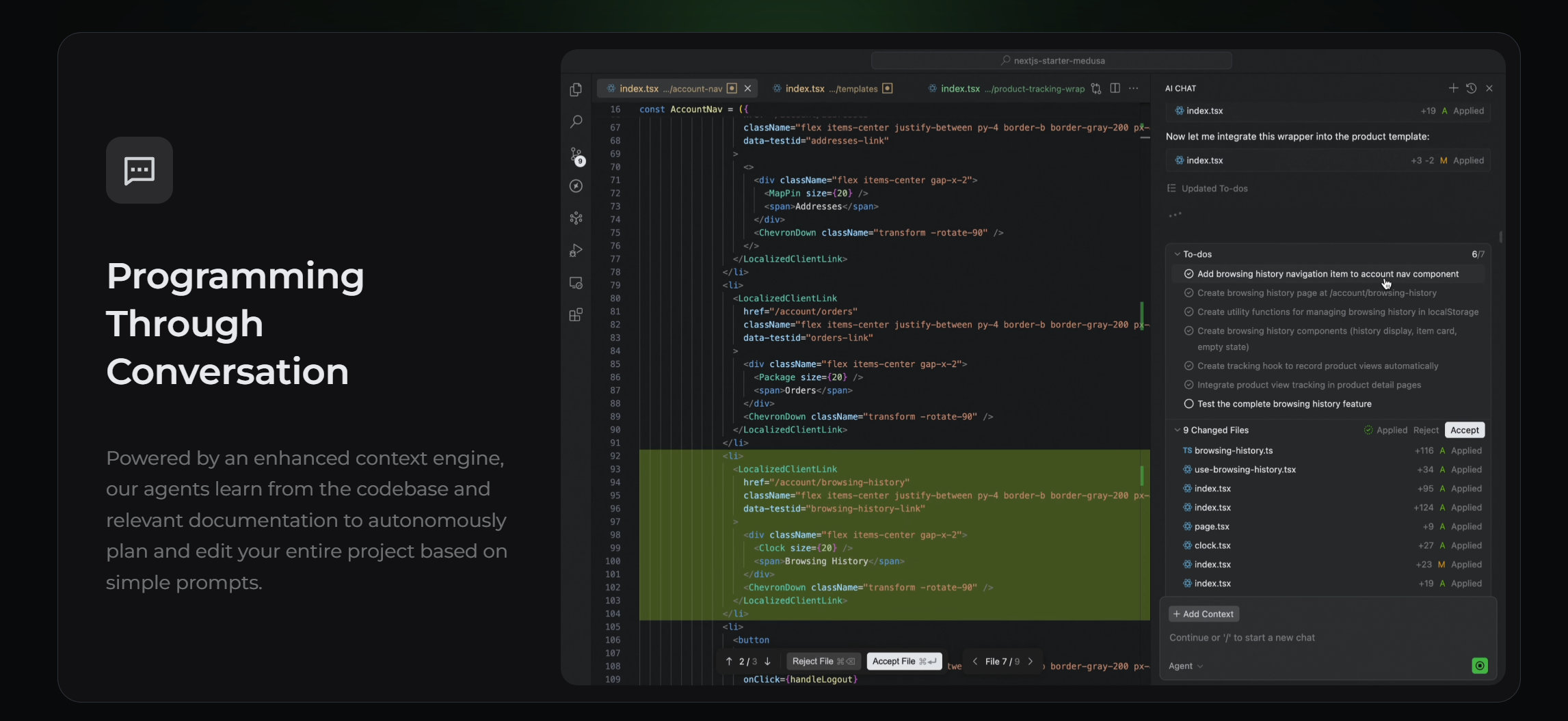1568x721 pixels.
Task: Click the green stop generation button
Action: point(1479,666)
